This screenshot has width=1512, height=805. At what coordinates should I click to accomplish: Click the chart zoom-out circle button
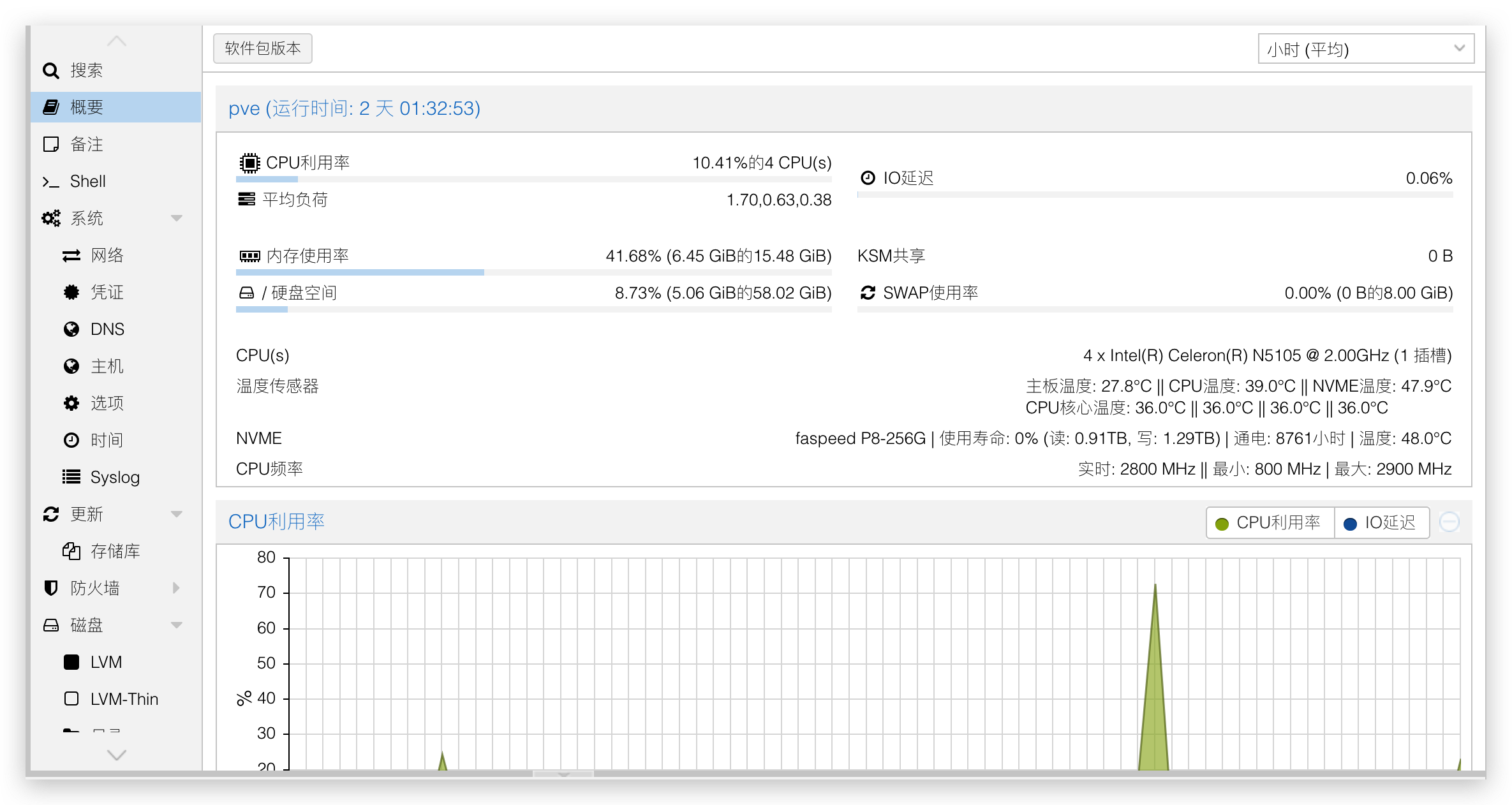1449,522
